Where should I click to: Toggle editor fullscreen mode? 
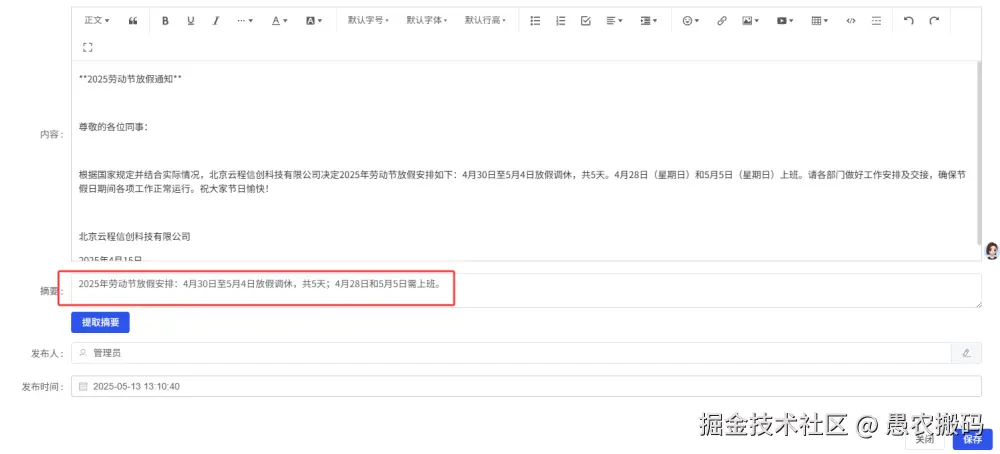[x=88, y=47]
